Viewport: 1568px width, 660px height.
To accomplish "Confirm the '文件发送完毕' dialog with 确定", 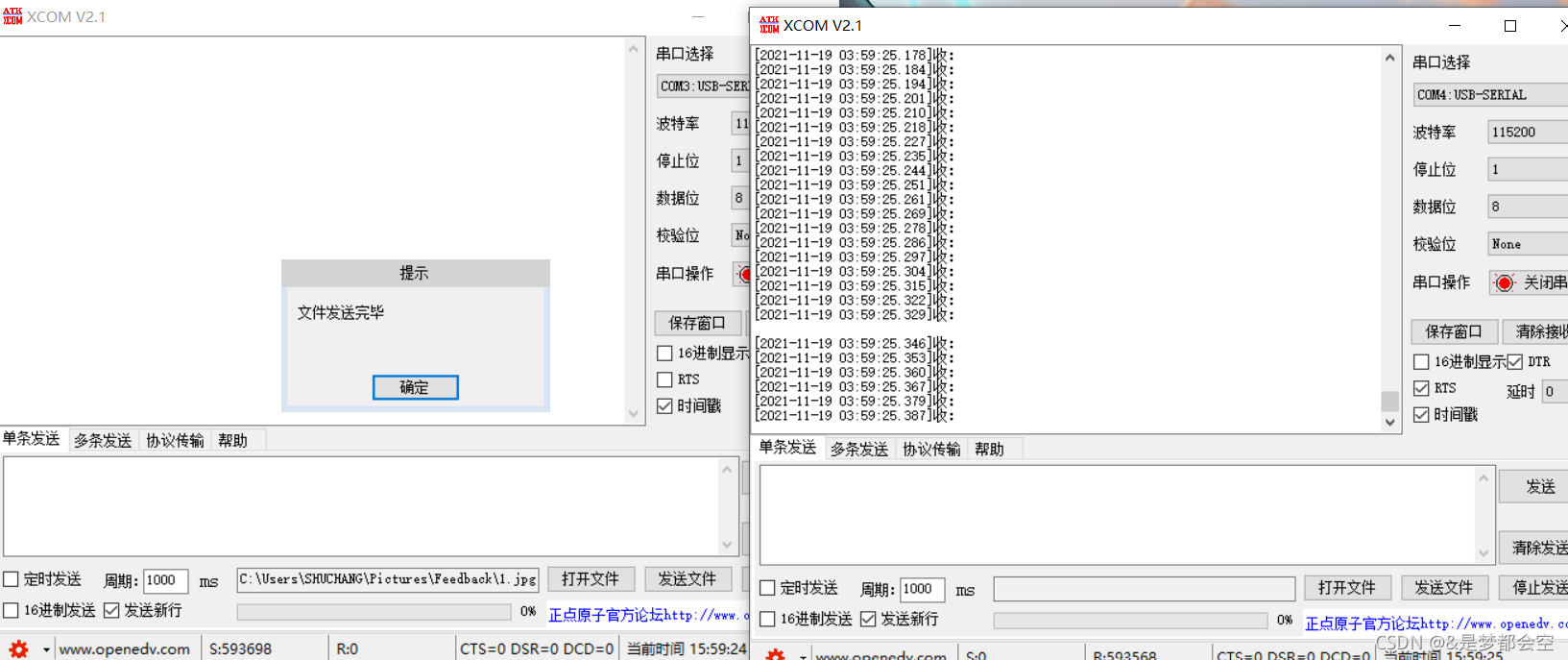I will point(415,387).
